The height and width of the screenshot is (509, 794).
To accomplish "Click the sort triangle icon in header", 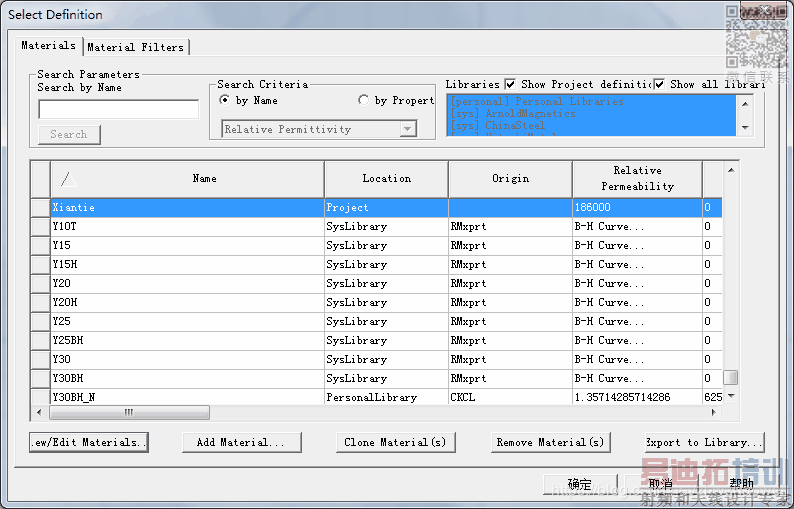I will [x=68, y=179].
